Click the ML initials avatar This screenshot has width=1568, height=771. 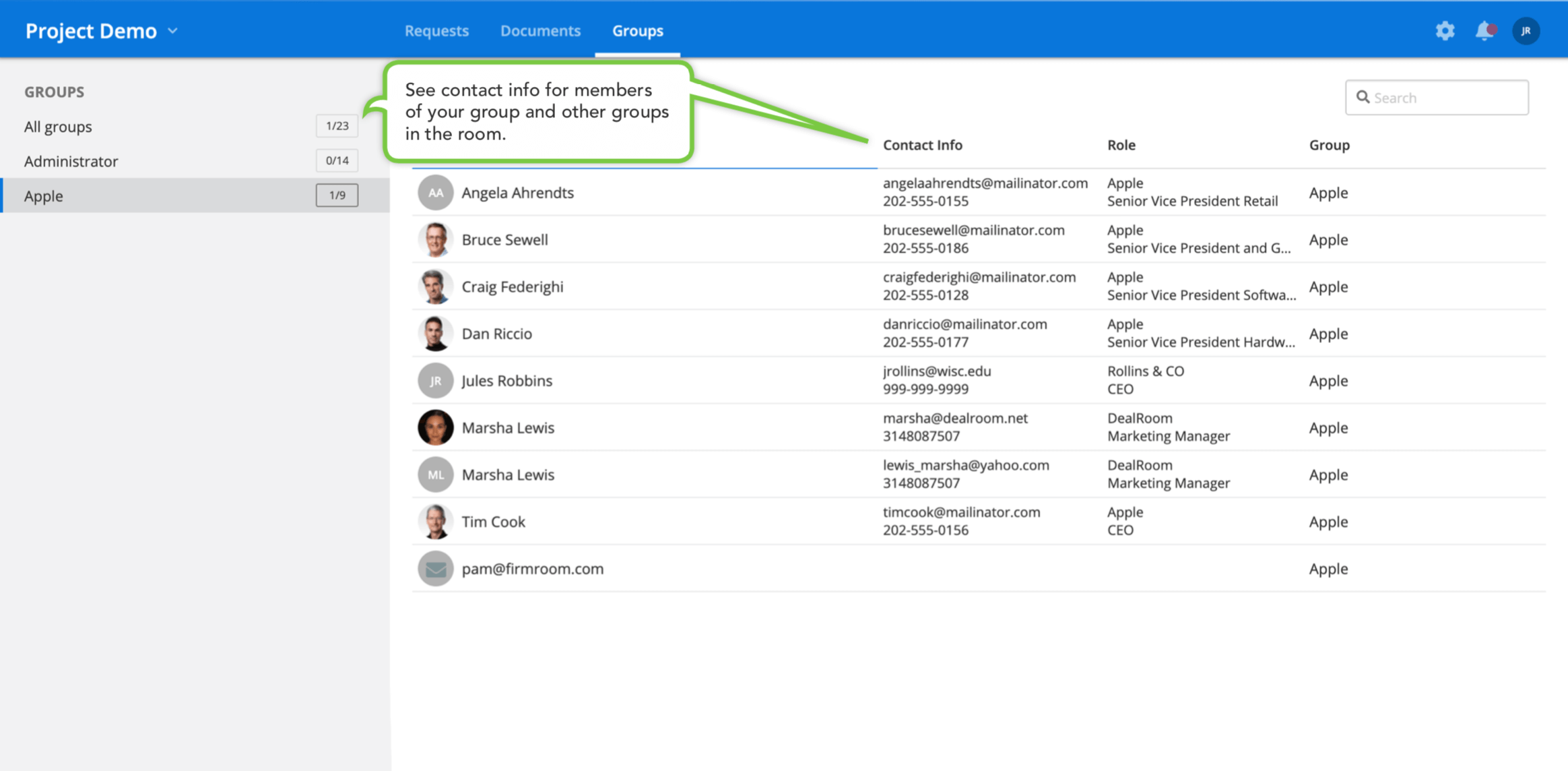(435, 474)
